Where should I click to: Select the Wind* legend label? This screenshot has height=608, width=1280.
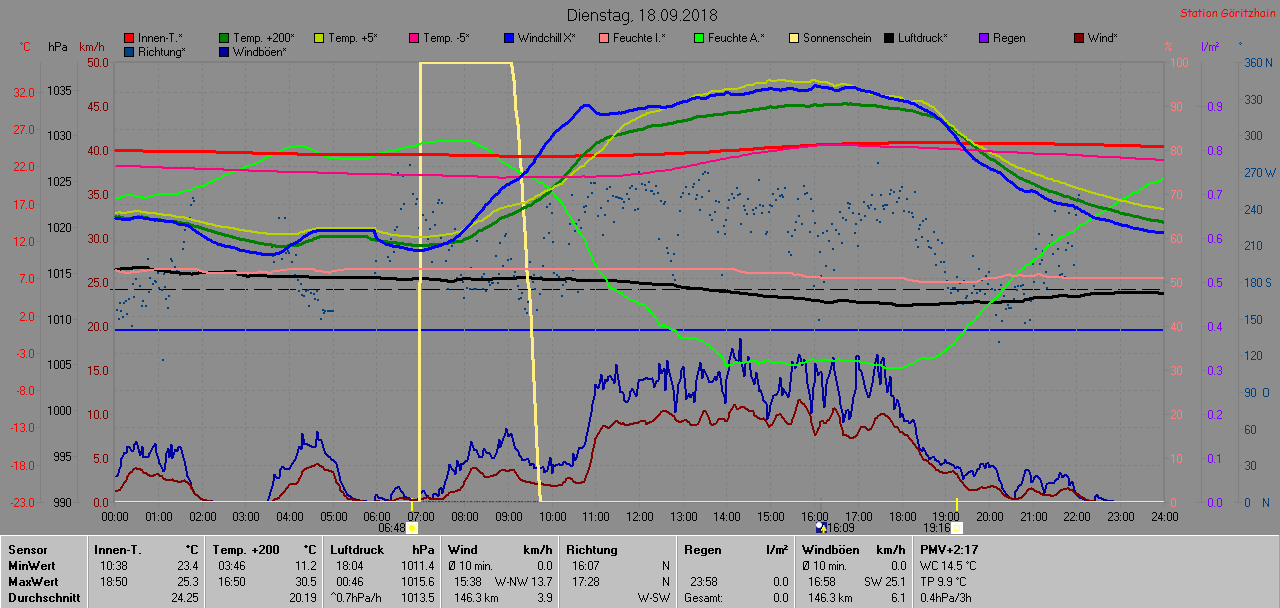click(x=1102, y=38)
